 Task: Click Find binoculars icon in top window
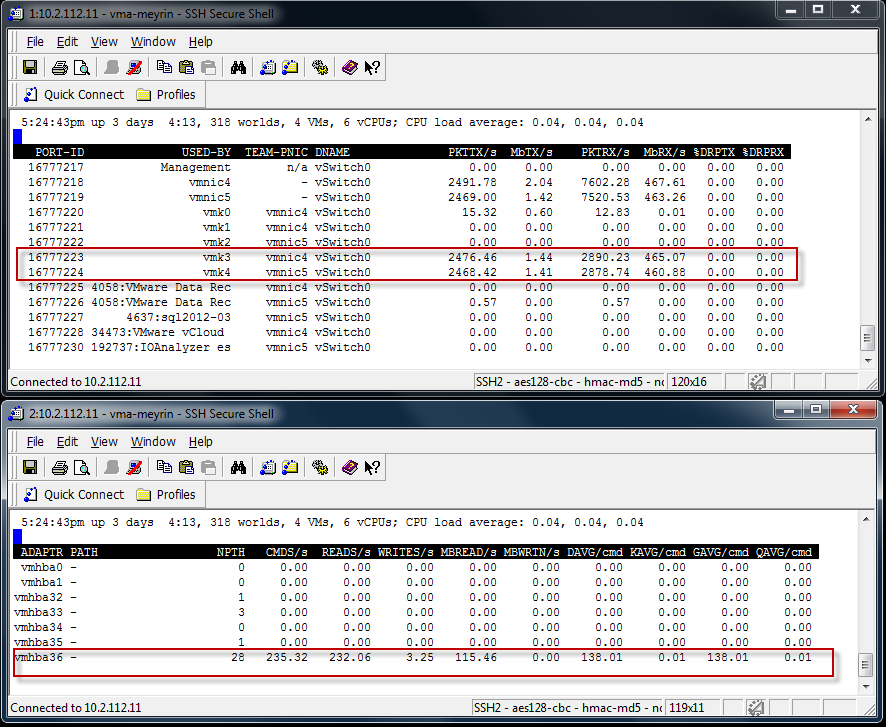(238, 68)
